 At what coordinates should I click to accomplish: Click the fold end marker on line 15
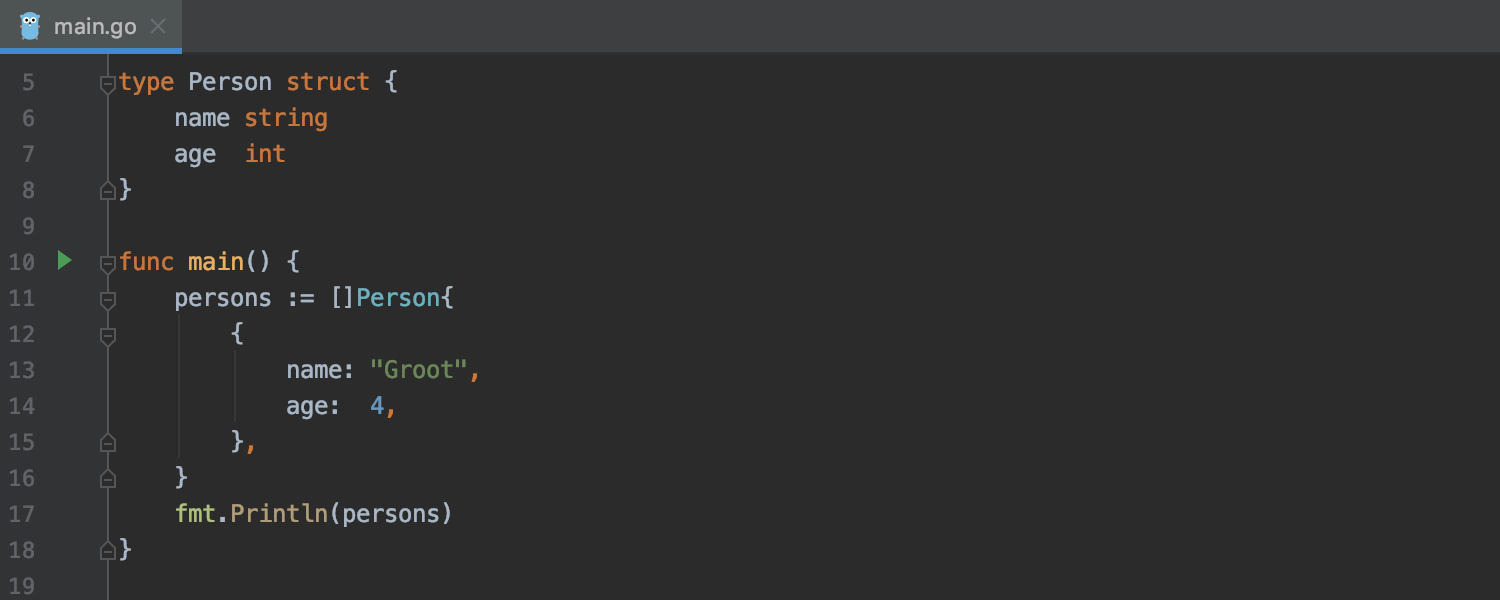(108, 442)
